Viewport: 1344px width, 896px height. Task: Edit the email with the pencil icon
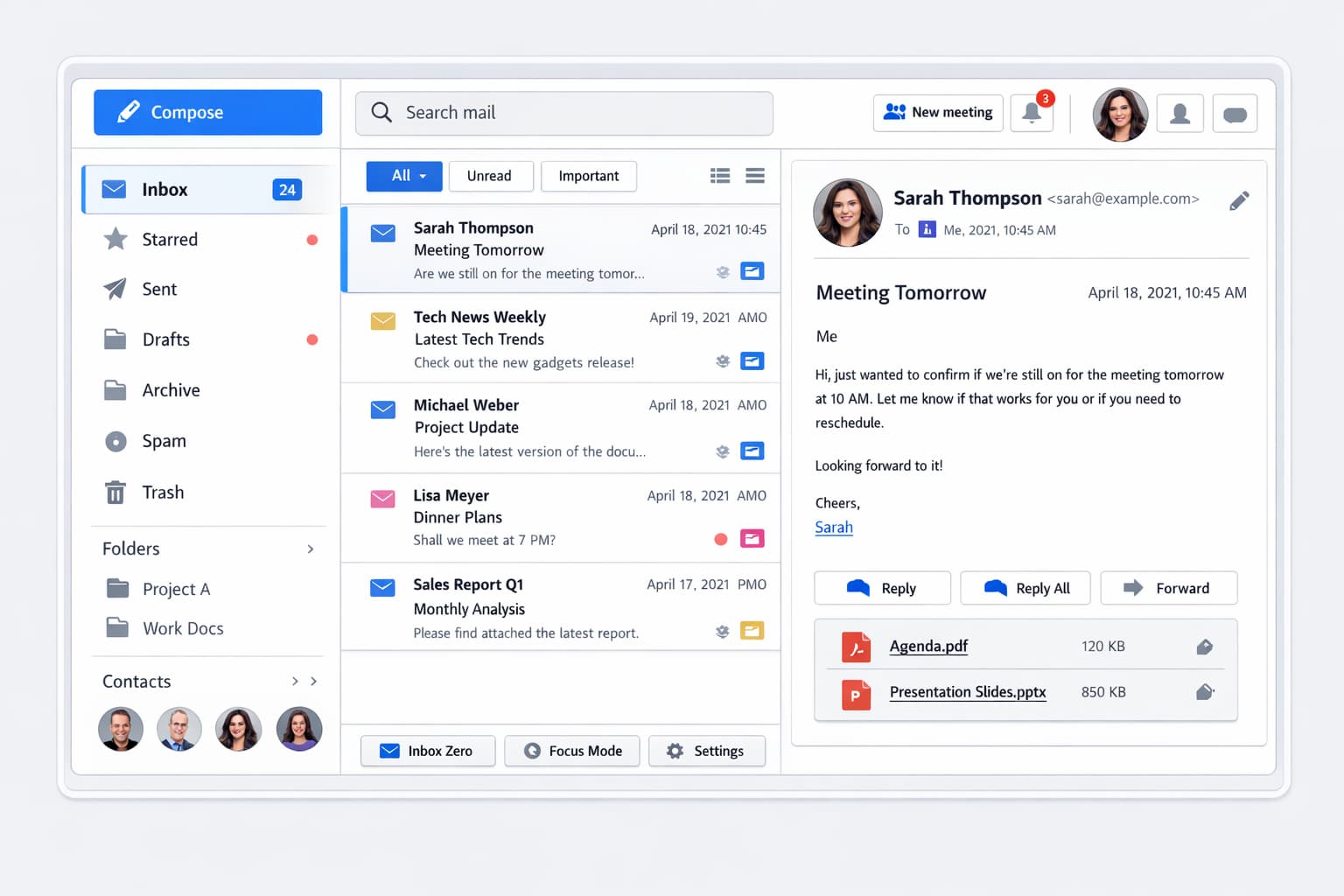point(1239,200)
